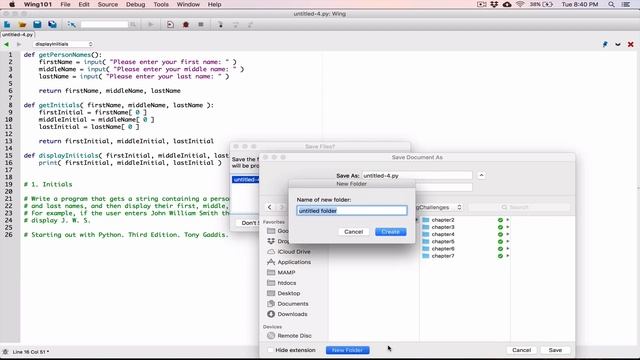The height and width of the screenshot is (360, 640).
Task: Click the step-over debug icon
Action: click(236, 24)
